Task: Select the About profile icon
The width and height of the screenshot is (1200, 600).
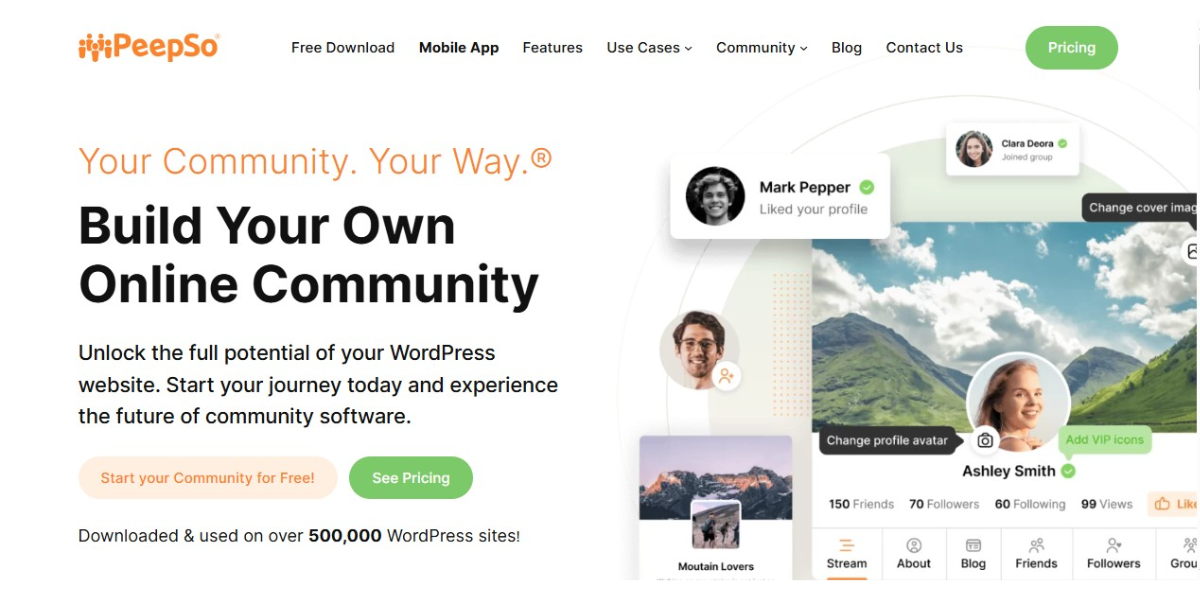Action: point(914,546)
